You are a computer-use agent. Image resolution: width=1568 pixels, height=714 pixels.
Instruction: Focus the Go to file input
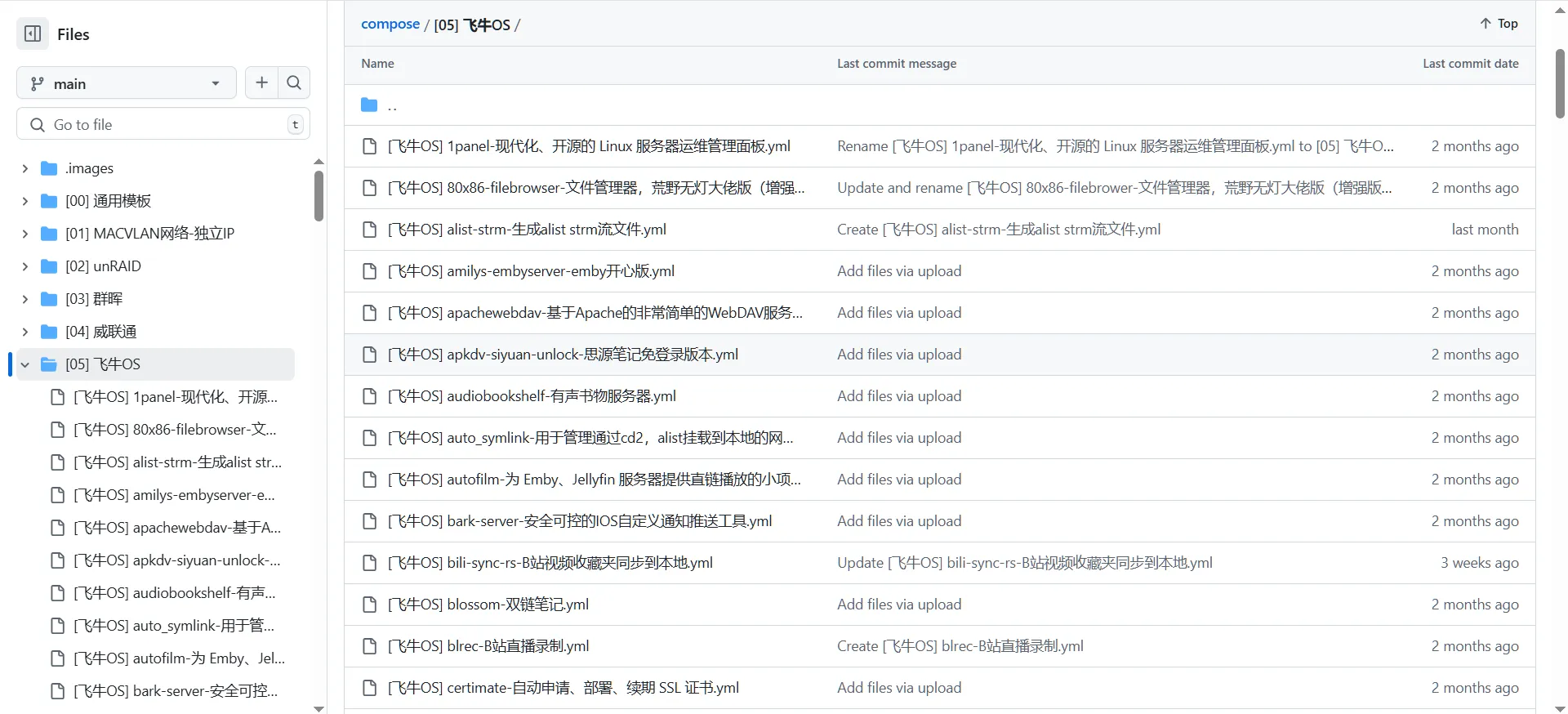[163, 124]
